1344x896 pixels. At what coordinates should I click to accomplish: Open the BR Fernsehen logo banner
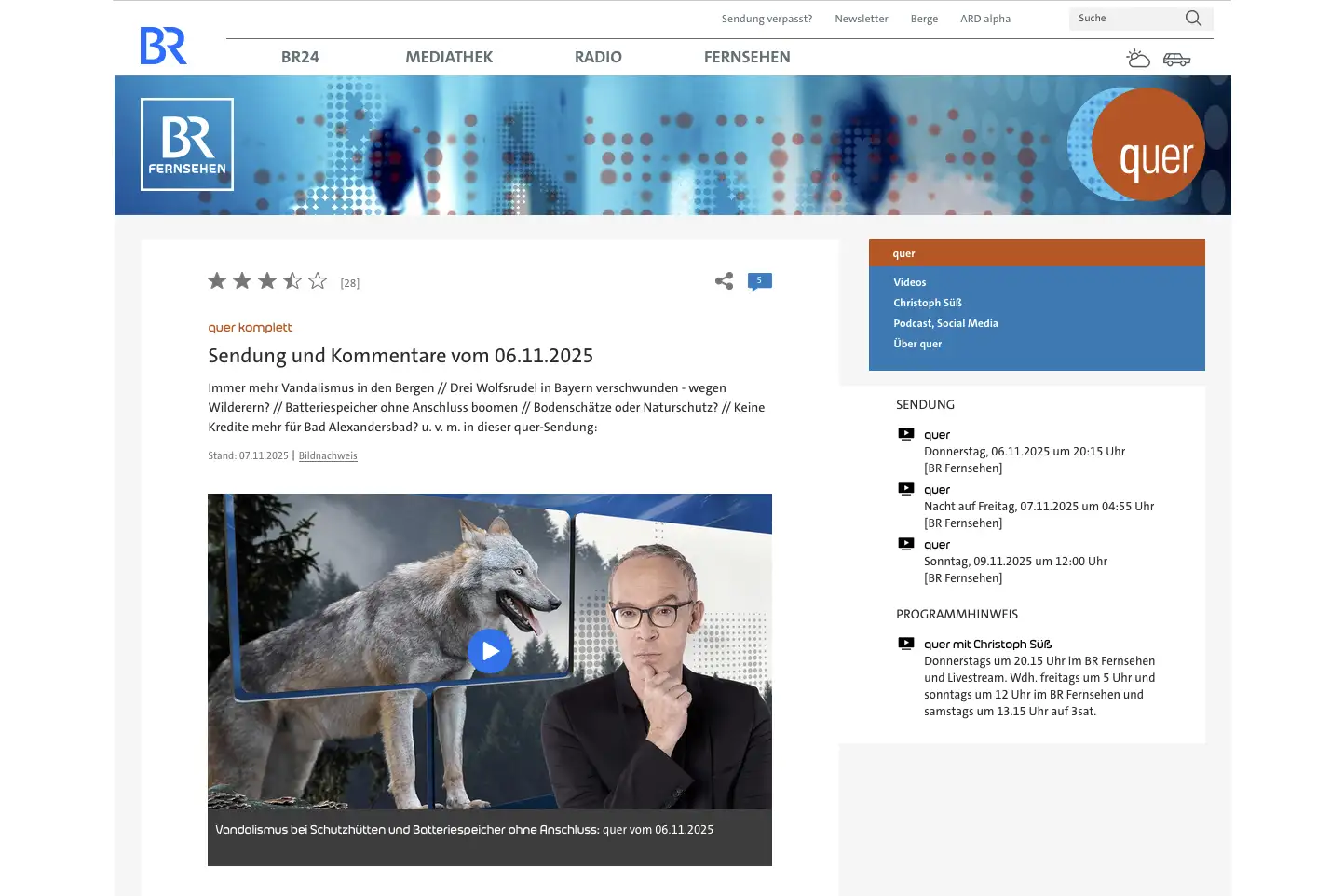pos(186,144)
